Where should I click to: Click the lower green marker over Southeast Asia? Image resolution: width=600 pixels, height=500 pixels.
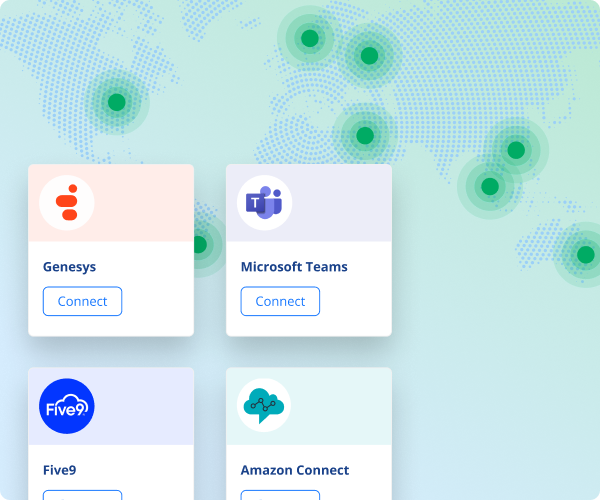click(x=490, y=186)
